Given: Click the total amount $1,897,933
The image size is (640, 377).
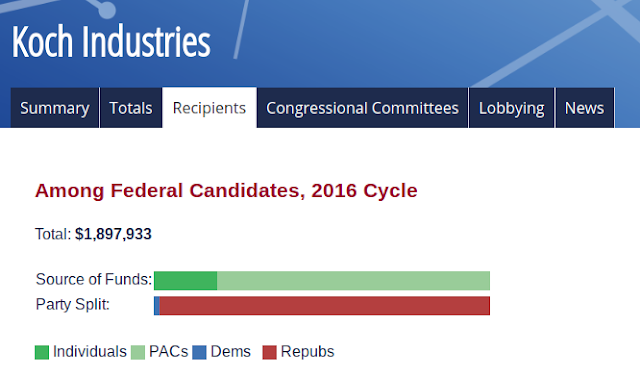Looking at the screenshot, I should 113,234.
